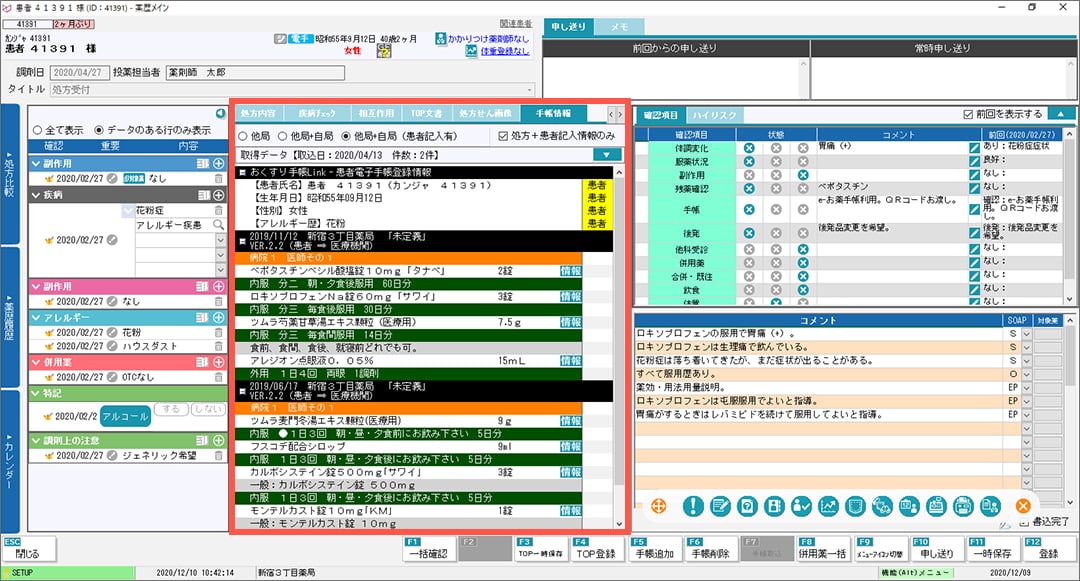The width and height of the screenshot is (1080, 581).
Task: Delete the OTCなし entry
Action: (218, 377)
